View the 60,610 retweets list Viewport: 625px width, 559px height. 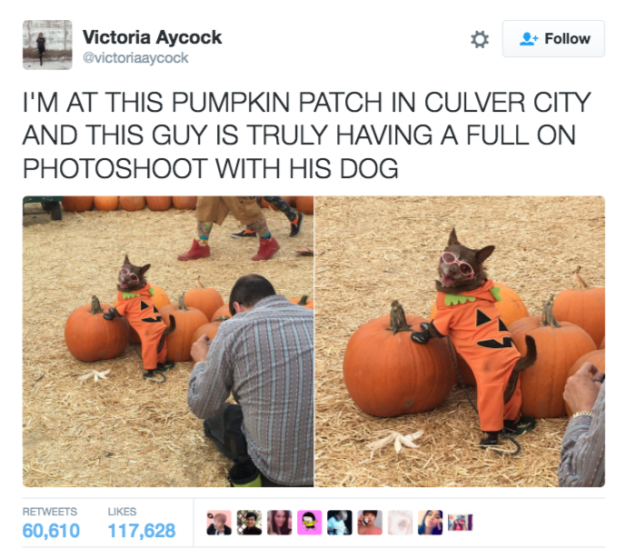51,523
